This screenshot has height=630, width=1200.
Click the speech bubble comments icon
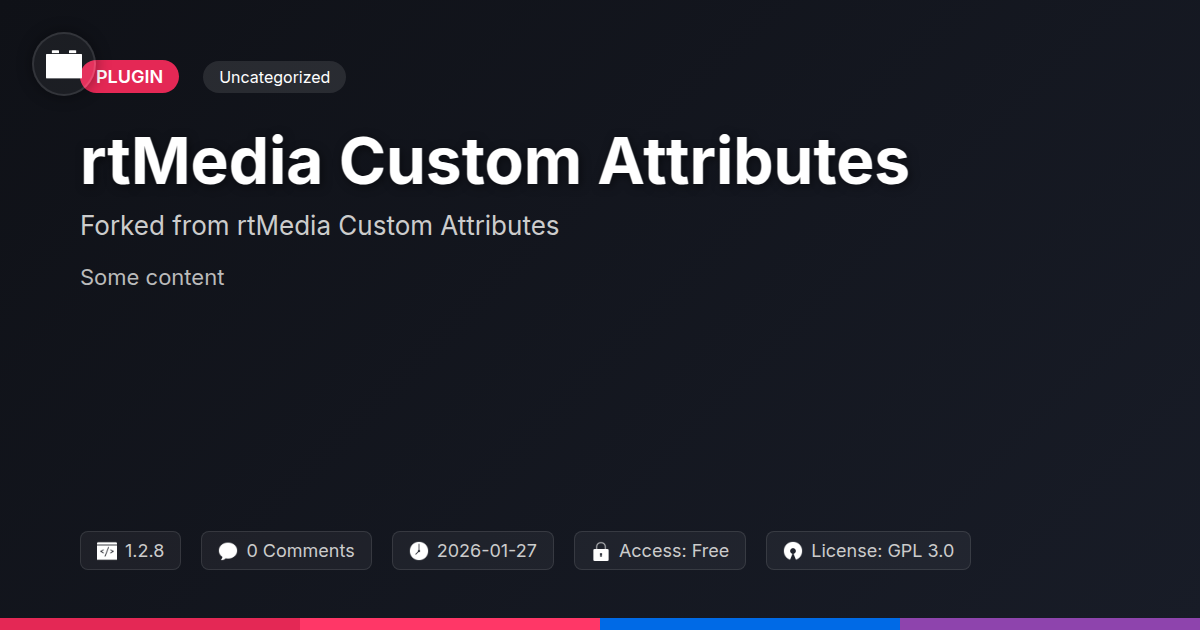point(228,551)
